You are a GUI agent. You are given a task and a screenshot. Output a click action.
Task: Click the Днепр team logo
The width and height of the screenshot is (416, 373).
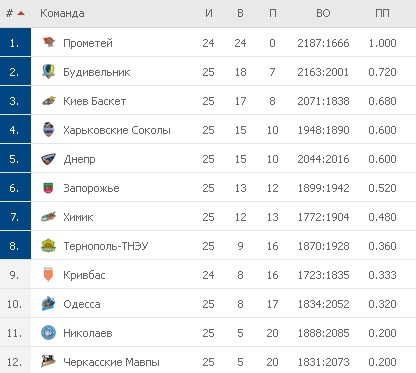click(x=49, y=159)
